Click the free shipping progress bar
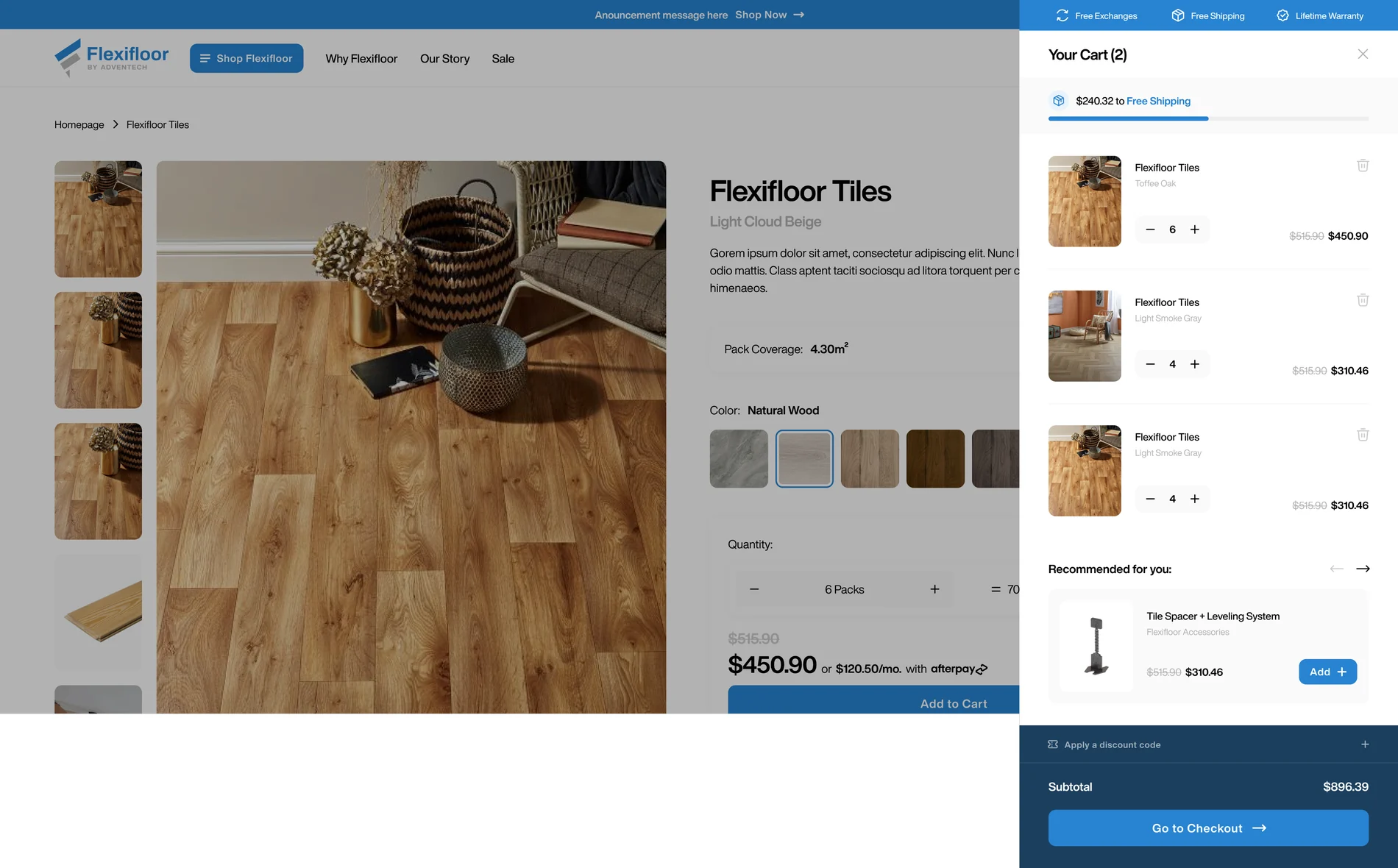The image size is (1398, 868). (1208, 118)
